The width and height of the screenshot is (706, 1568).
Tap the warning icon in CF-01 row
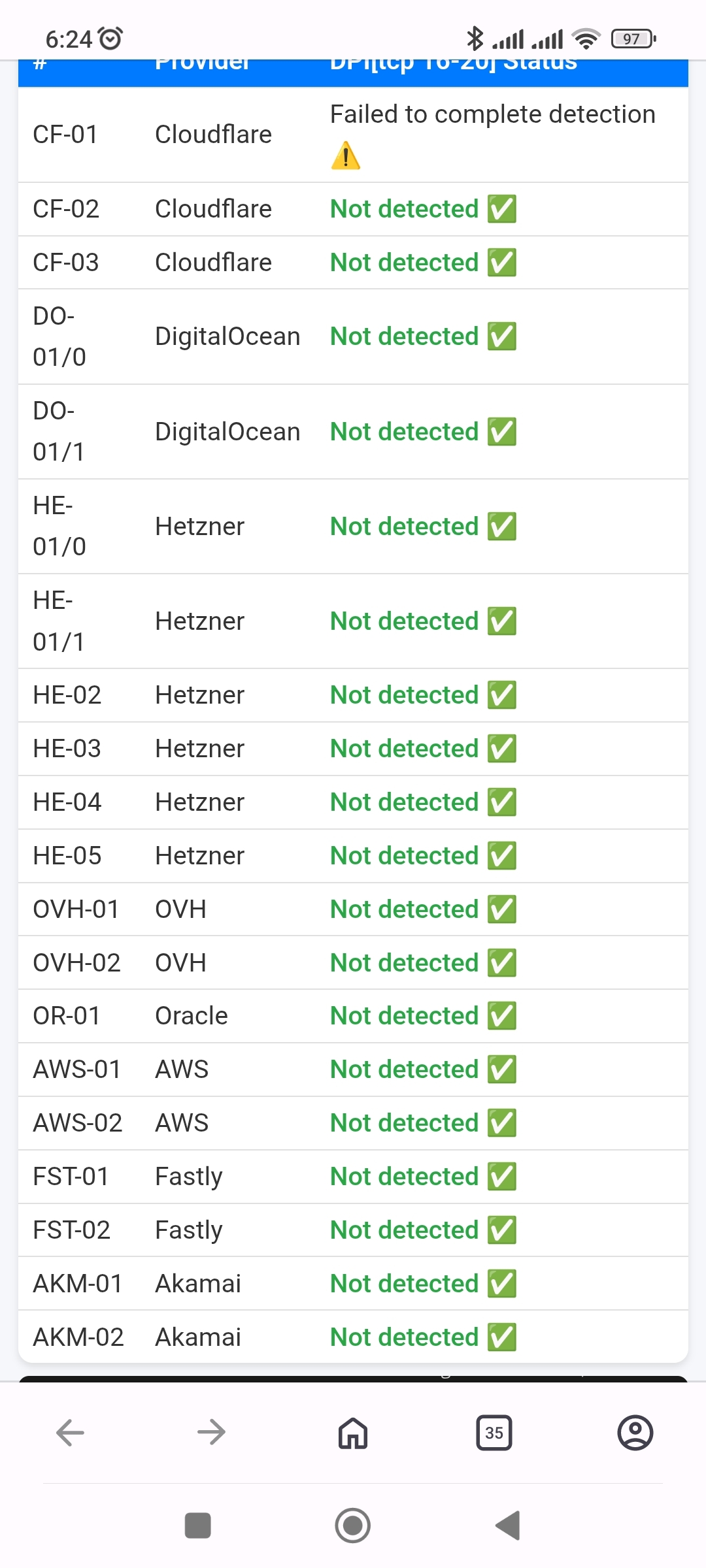click(x=346, y=156)
